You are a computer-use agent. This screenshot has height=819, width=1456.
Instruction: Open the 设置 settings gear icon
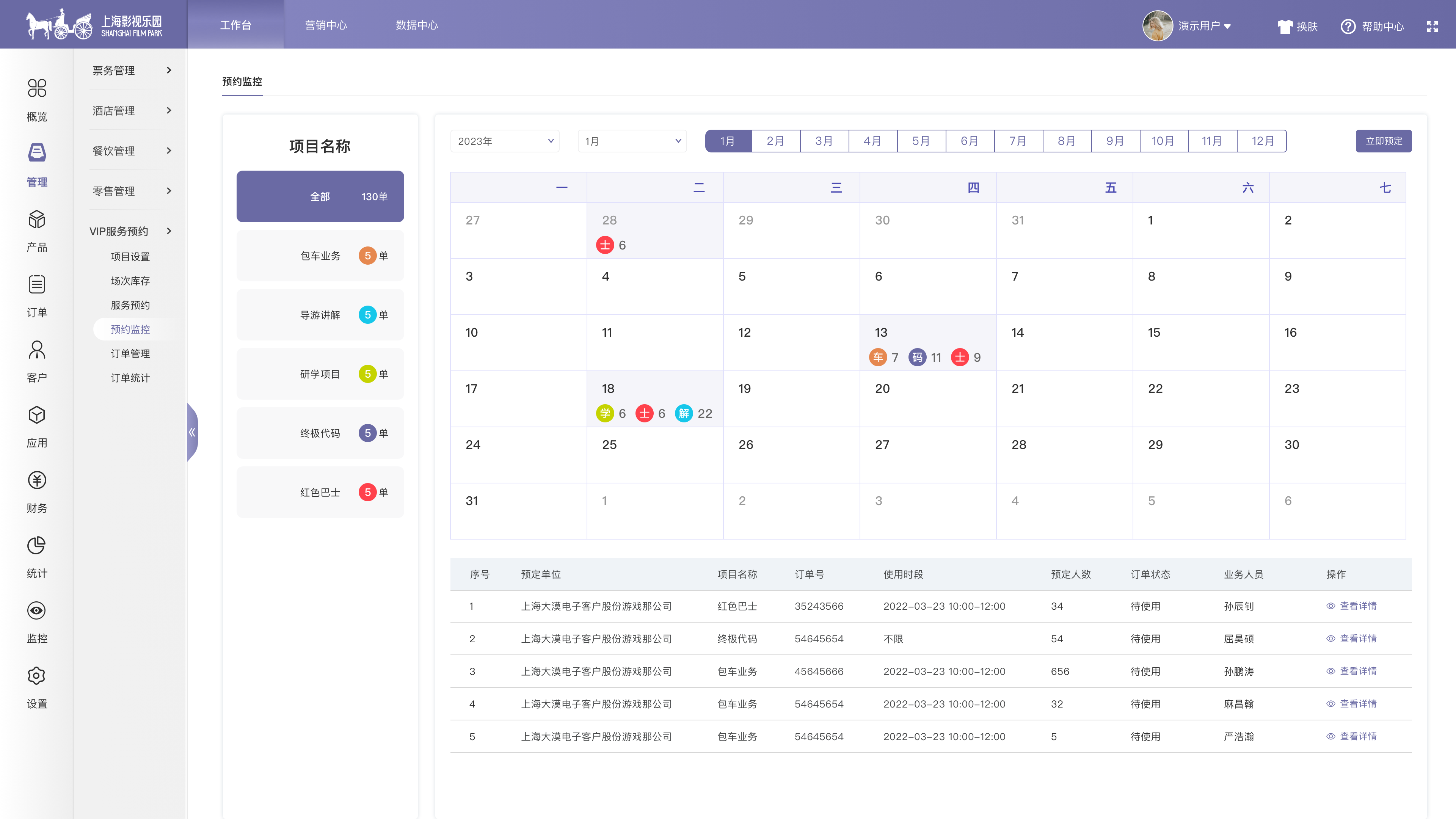click(x=37, y=675)
